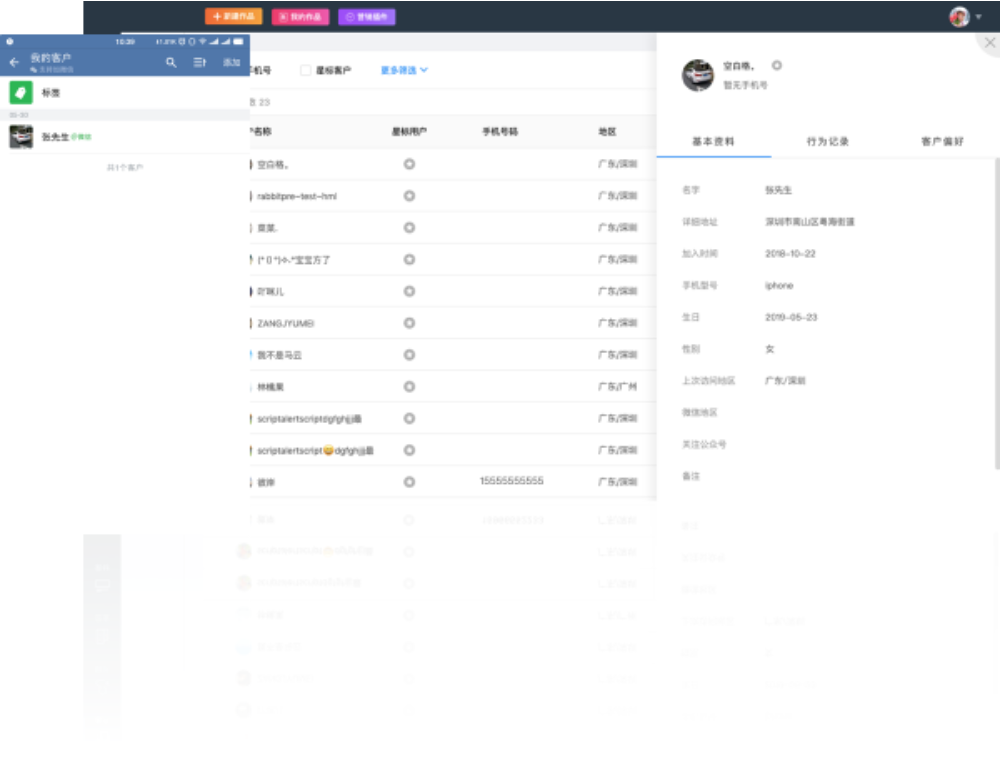Toggle the star for customer 空白格。 in the table
This screenshot has width=1000, height=771.
point(409,164)
